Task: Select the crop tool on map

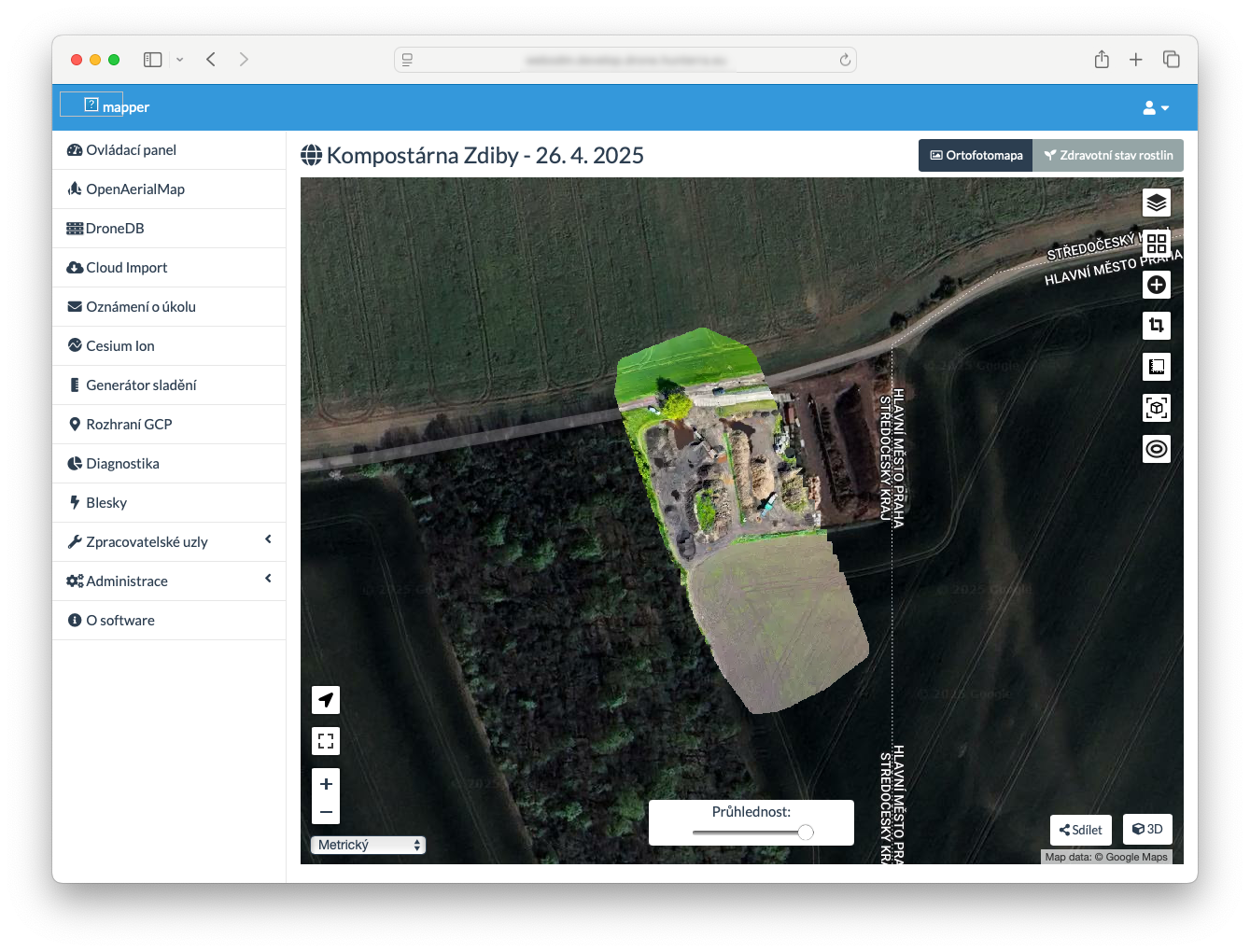Action: click(x=1156, y=326)
